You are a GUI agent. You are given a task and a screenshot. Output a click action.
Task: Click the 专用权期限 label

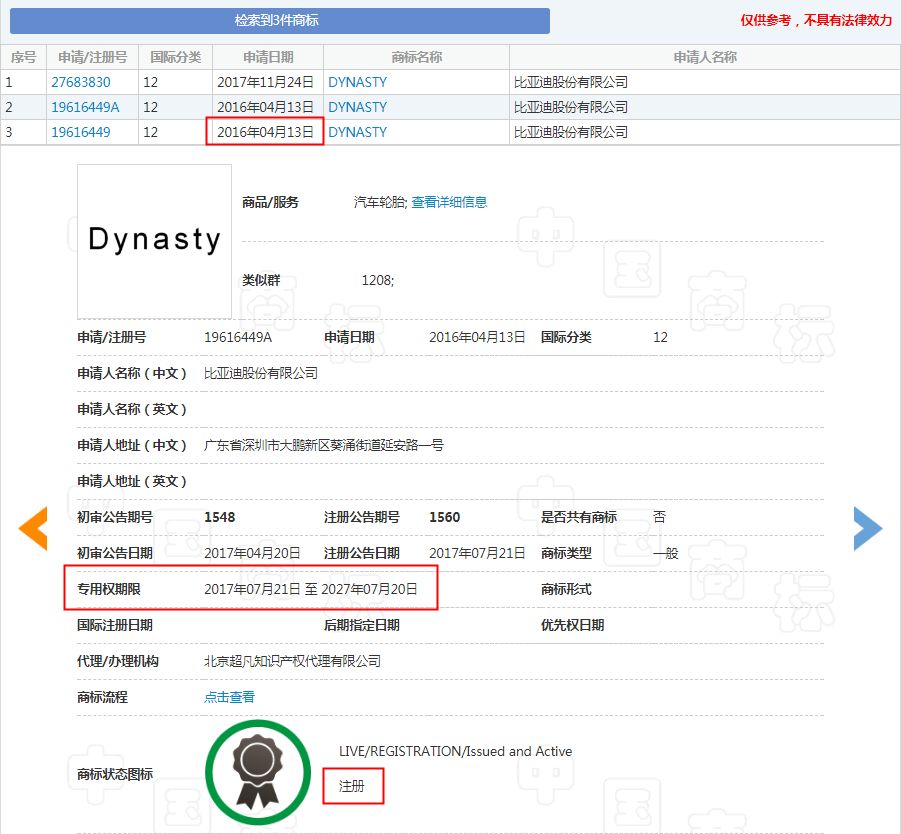click(109, 589)
